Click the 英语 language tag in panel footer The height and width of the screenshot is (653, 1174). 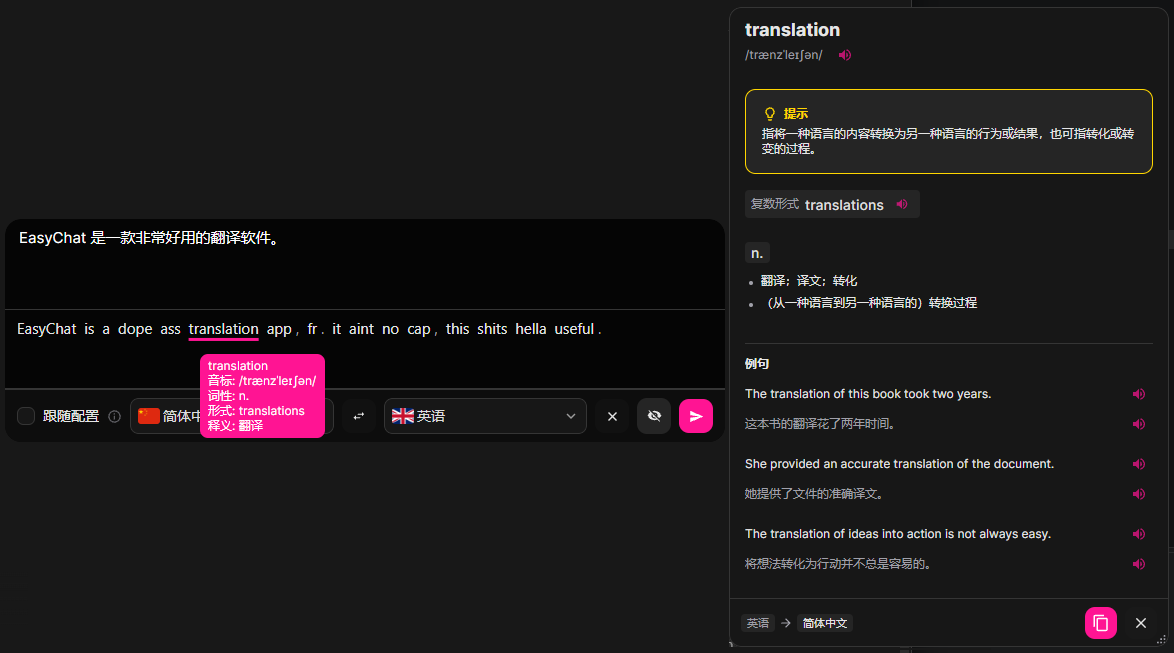pos(758,623)
